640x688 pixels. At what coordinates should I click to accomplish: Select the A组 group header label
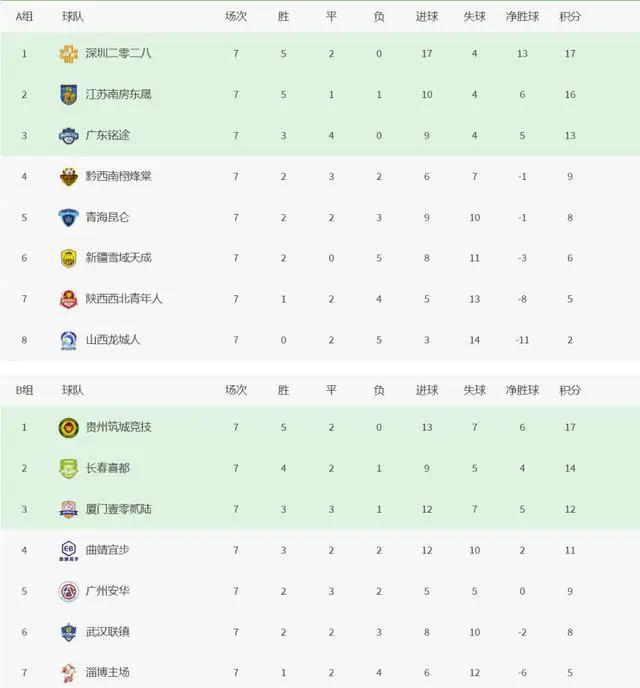24,17
